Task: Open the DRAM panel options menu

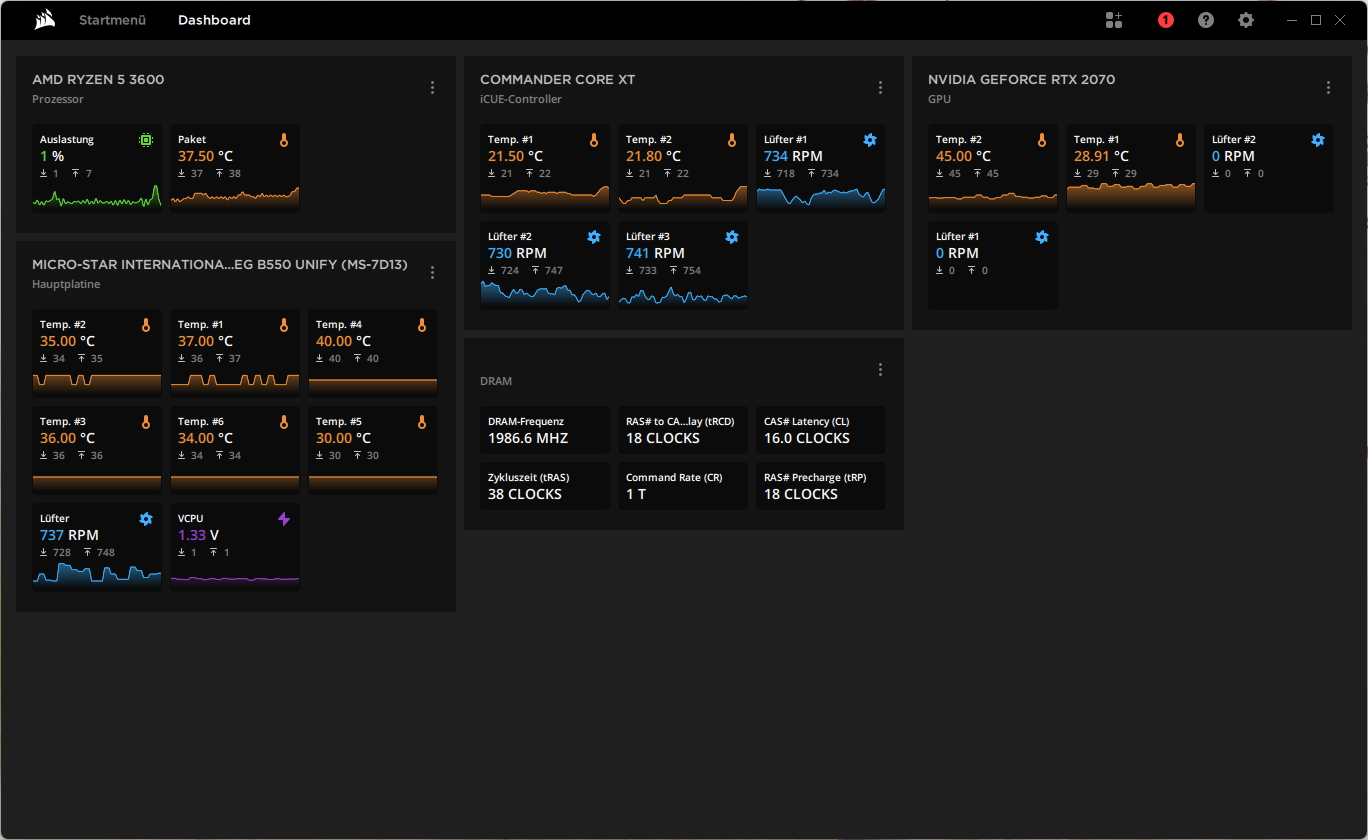Action: click(x=880, y=370)
